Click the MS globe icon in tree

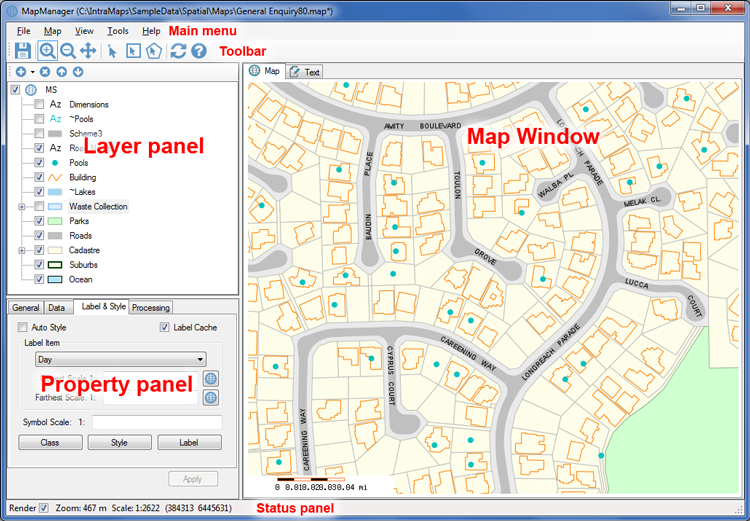pyautogui.click(x=31, y=89)
